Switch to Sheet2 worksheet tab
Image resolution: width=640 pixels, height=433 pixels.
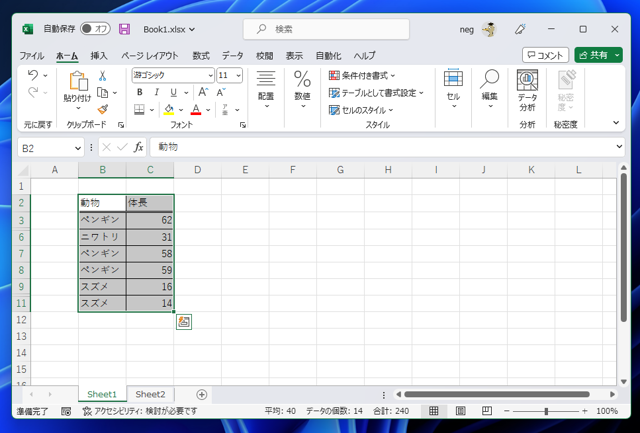(150, 394)
